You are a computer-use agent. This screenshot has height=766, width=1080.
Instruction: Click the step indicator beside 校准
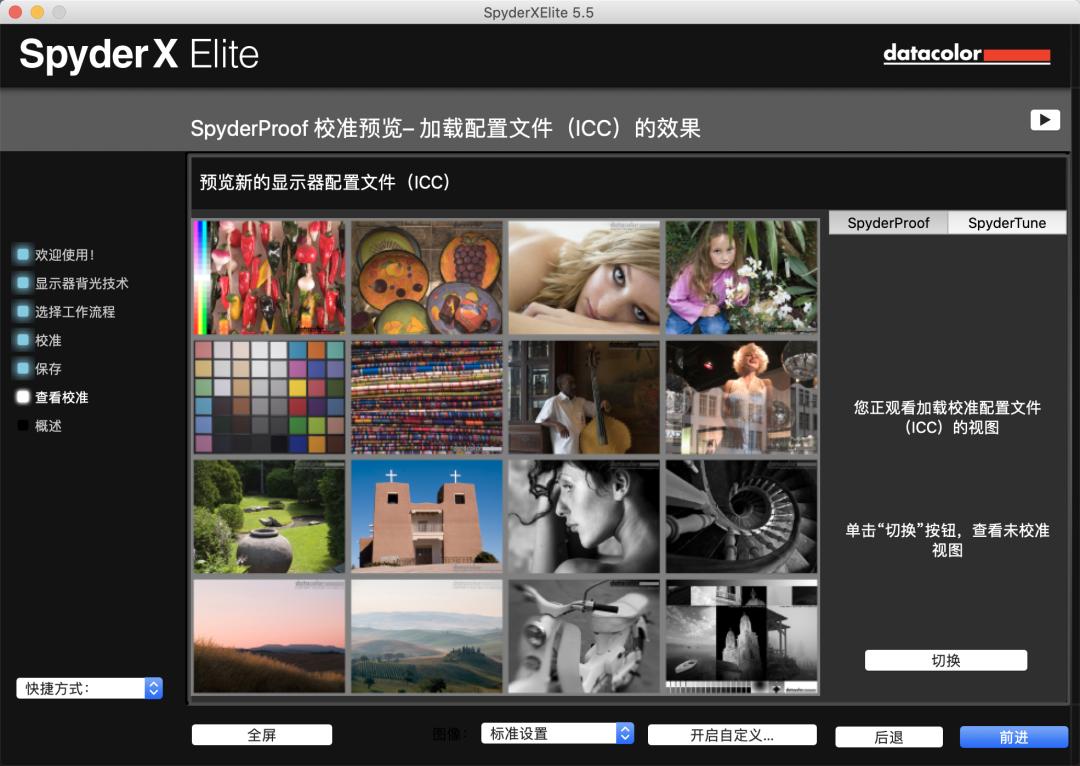tap(23, 340)
